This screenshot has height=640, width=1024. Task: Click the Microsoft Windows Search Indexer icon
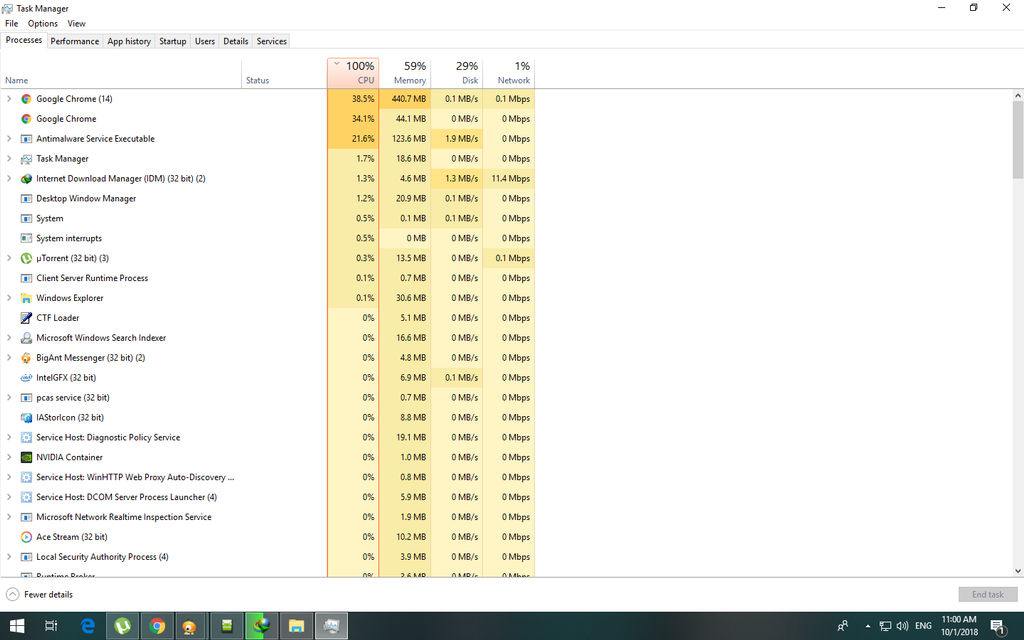click(26, 338)
